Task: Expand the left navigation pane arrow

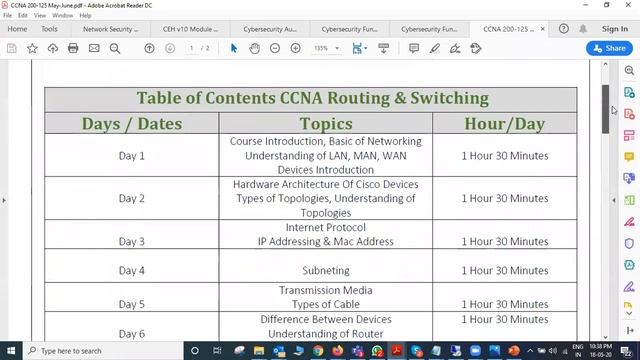Action: tap(4, 200)
